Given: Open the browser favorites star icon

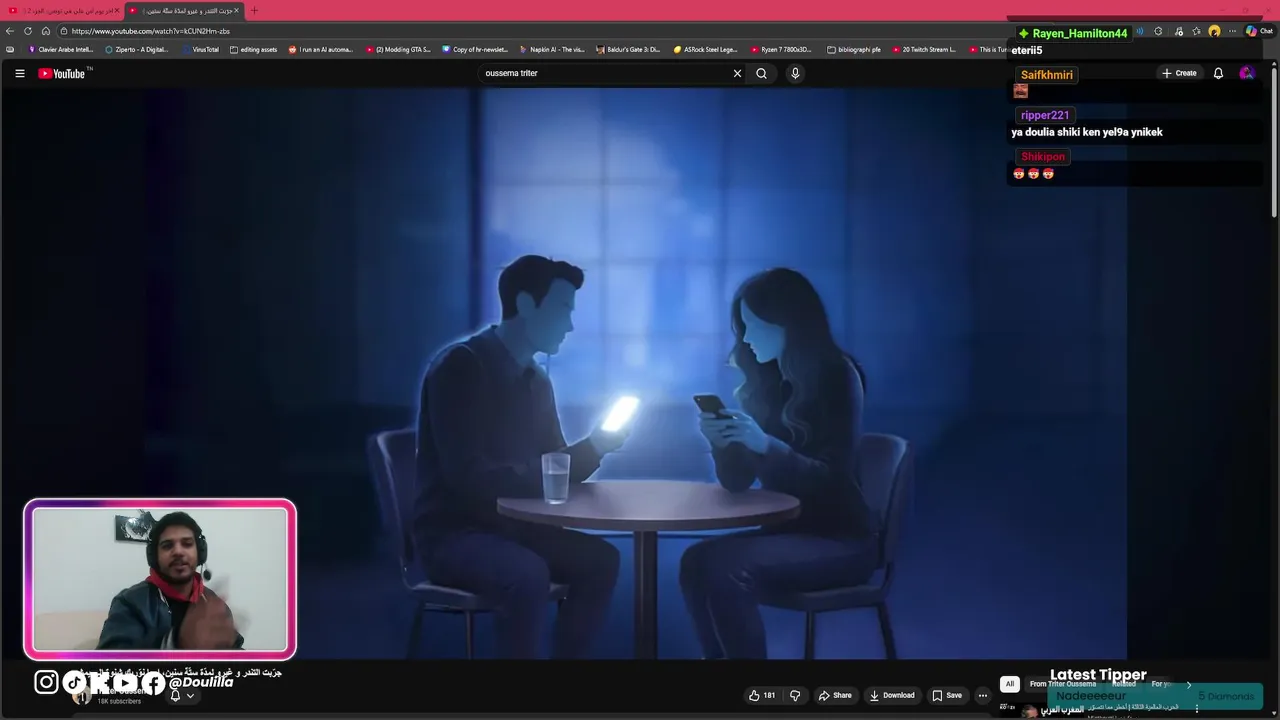Looking at the screenshot, I should (1196, 31).
